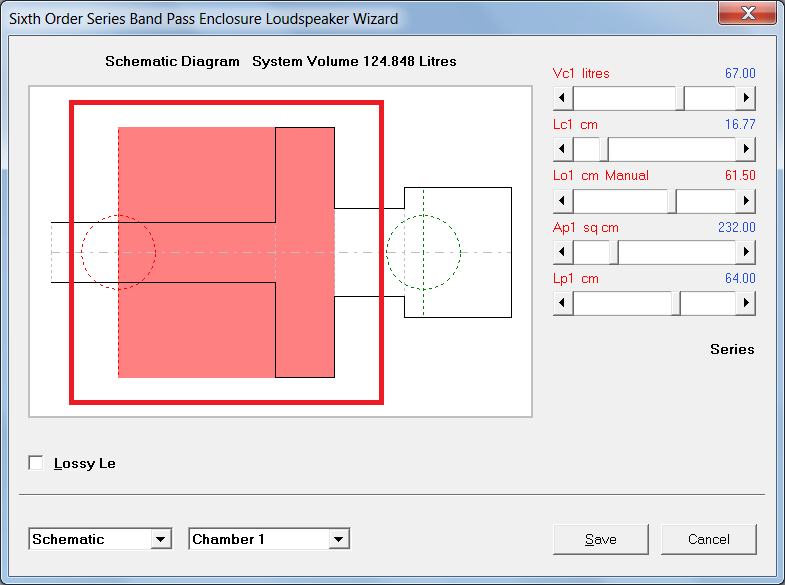Image resolution: width=785 pixels, height=585 pixels.
Task: Open the Chamber 1 dropdown
Action: coord(338,539)
